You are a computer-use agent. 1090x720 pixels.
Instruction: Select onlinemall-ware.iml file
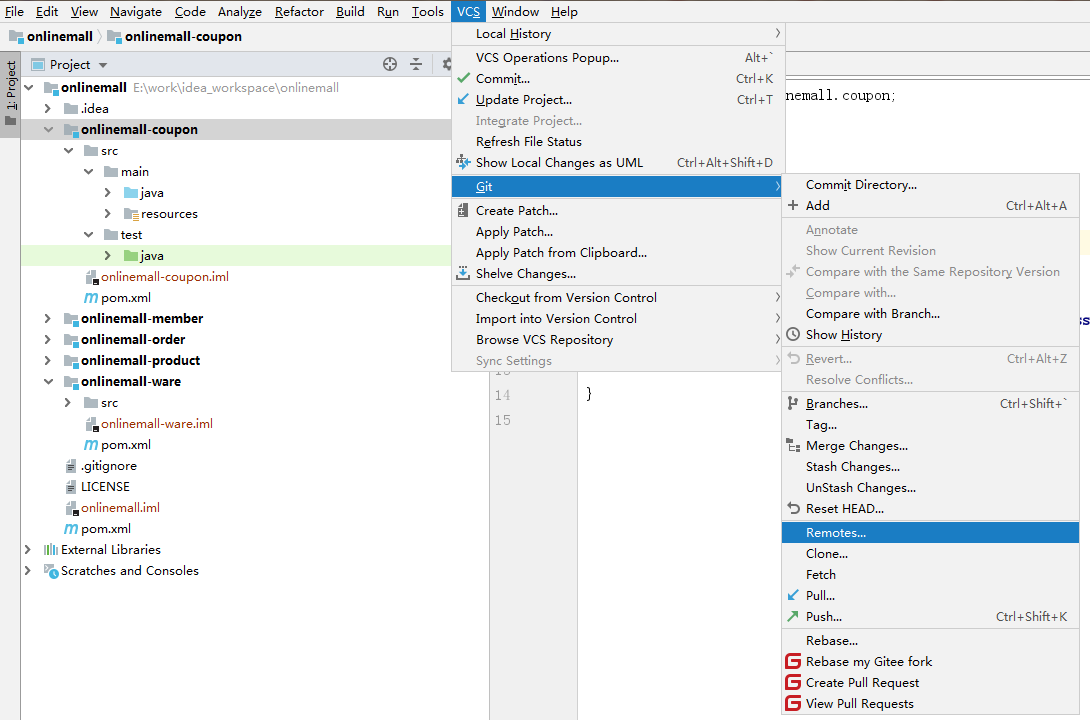[157, 424]
